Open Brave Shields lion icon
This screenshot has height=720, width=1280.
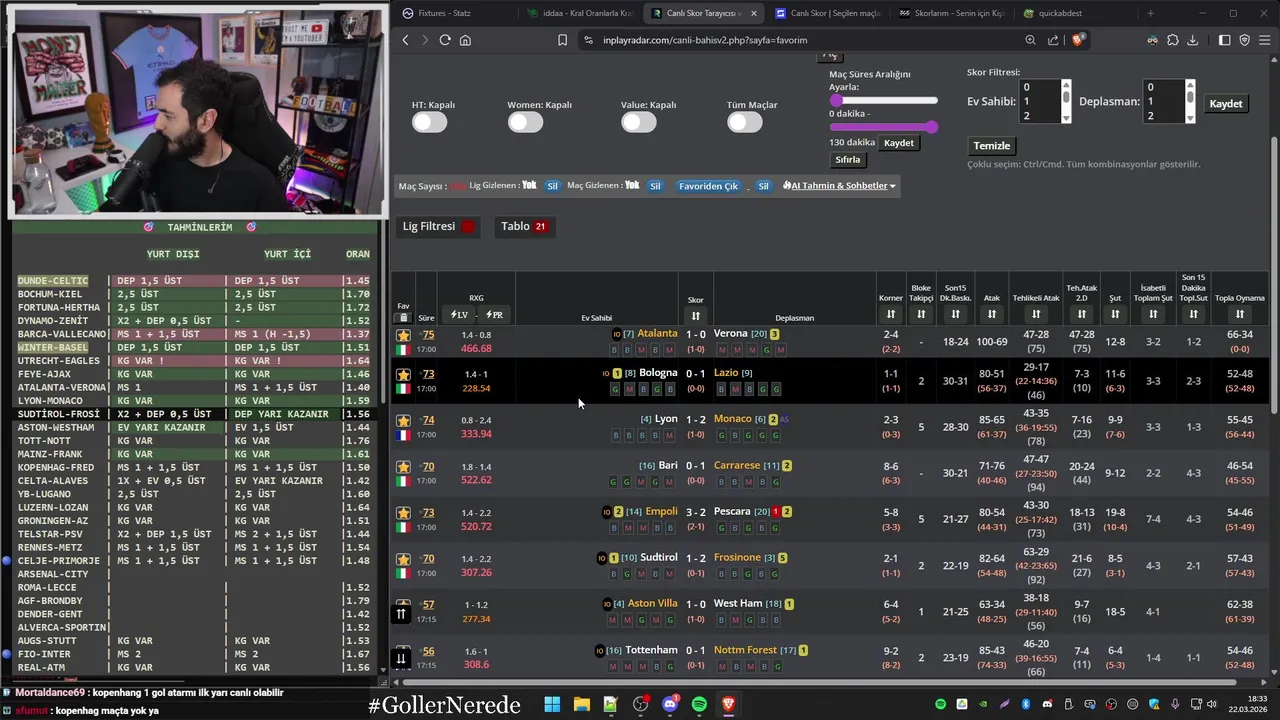click(x=1078, y=40)
